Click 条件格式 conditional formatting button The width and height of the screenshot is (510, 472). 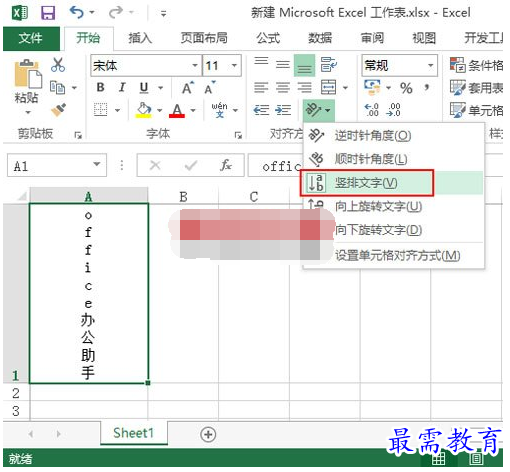[x=476, y=65]
